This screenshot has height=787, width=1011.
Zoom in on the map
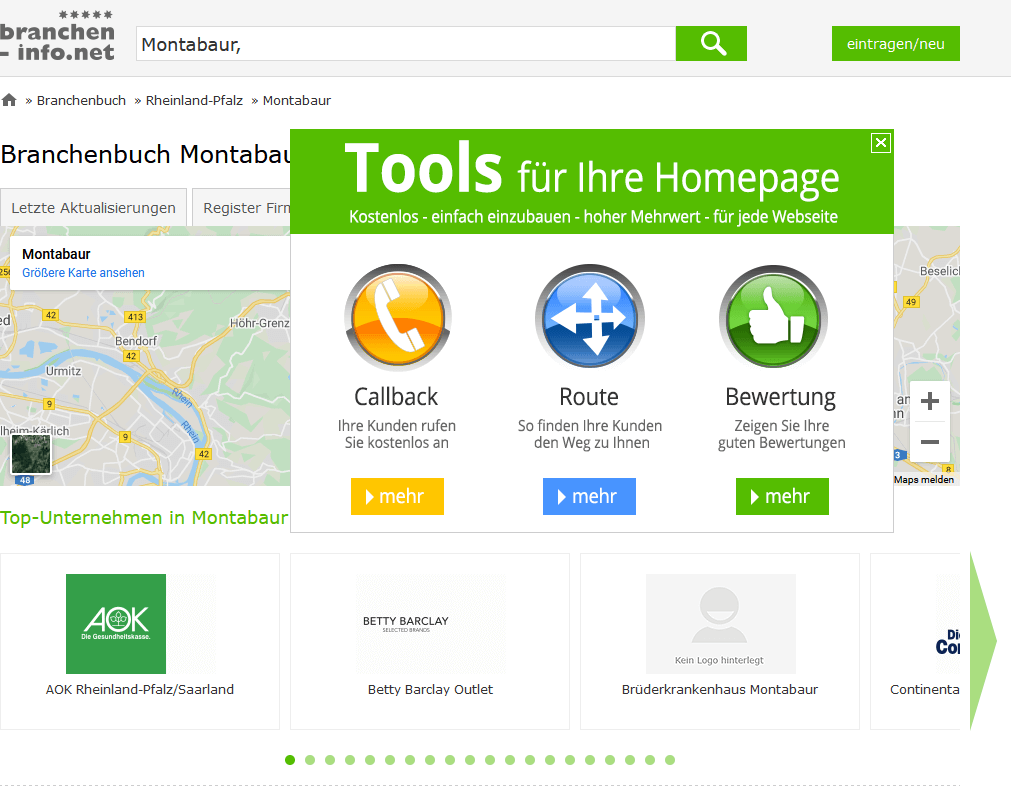tap(929, 402)
